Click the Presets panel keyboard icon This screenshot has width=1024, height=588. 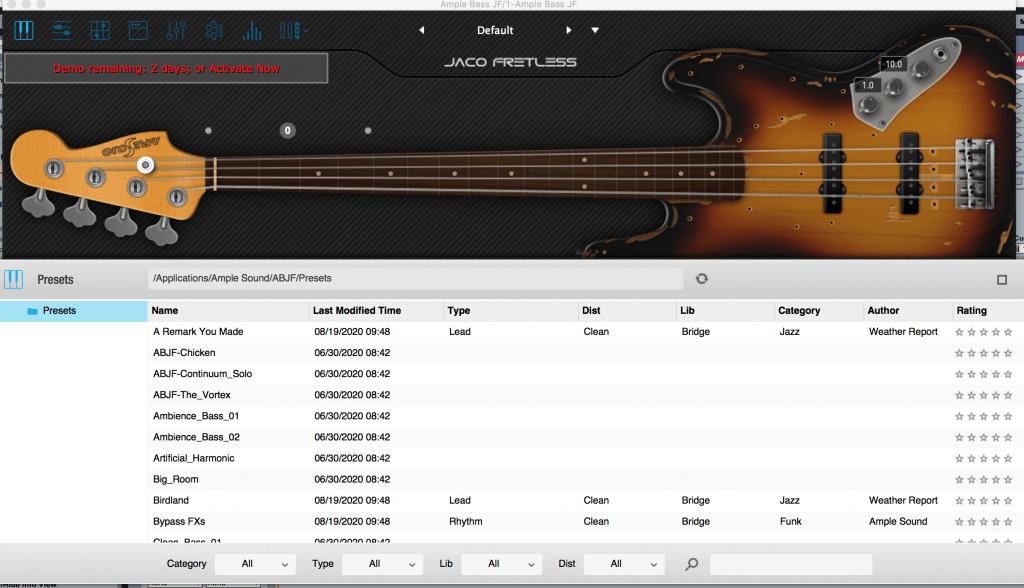click(x=13, y=280)
